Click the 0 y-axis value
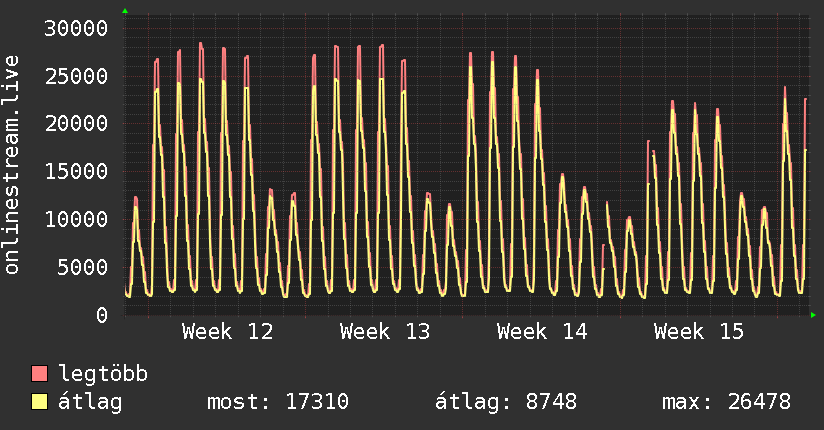The width and height of the screenshot is (824, 430). point(102,315)
